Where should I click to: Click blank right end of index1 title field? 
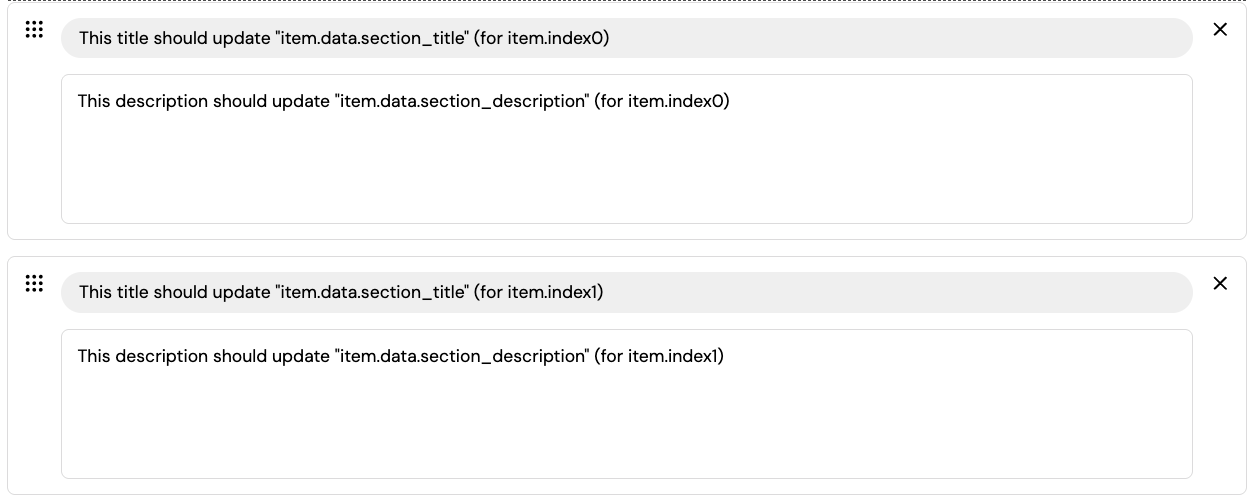pyautogui.click(x=1100, y=292)
